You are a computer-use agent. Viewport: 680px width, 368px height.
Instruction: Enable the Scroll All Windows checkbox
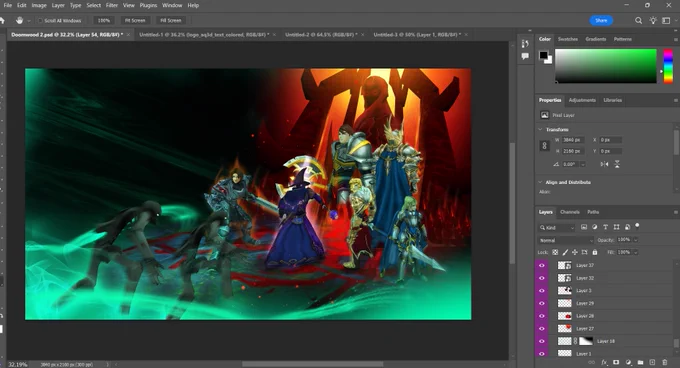click(x=40, y=20)
